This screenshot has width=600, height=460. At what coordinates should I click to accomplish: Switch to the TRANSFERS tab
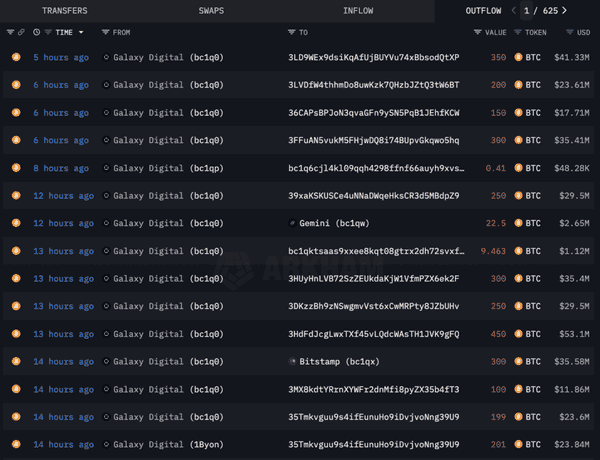click(64, 11)
